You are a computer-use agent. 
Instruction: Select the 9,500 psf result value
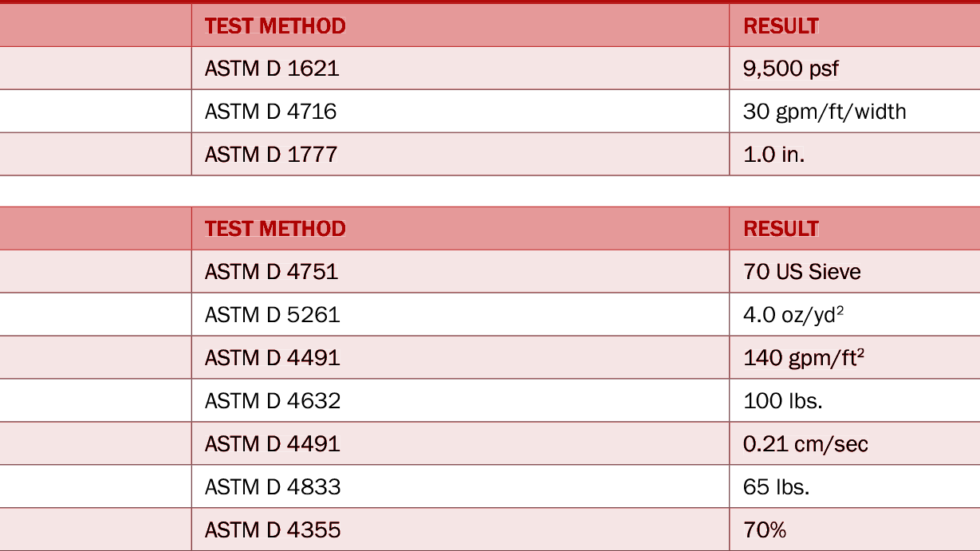tap(791, 69)
